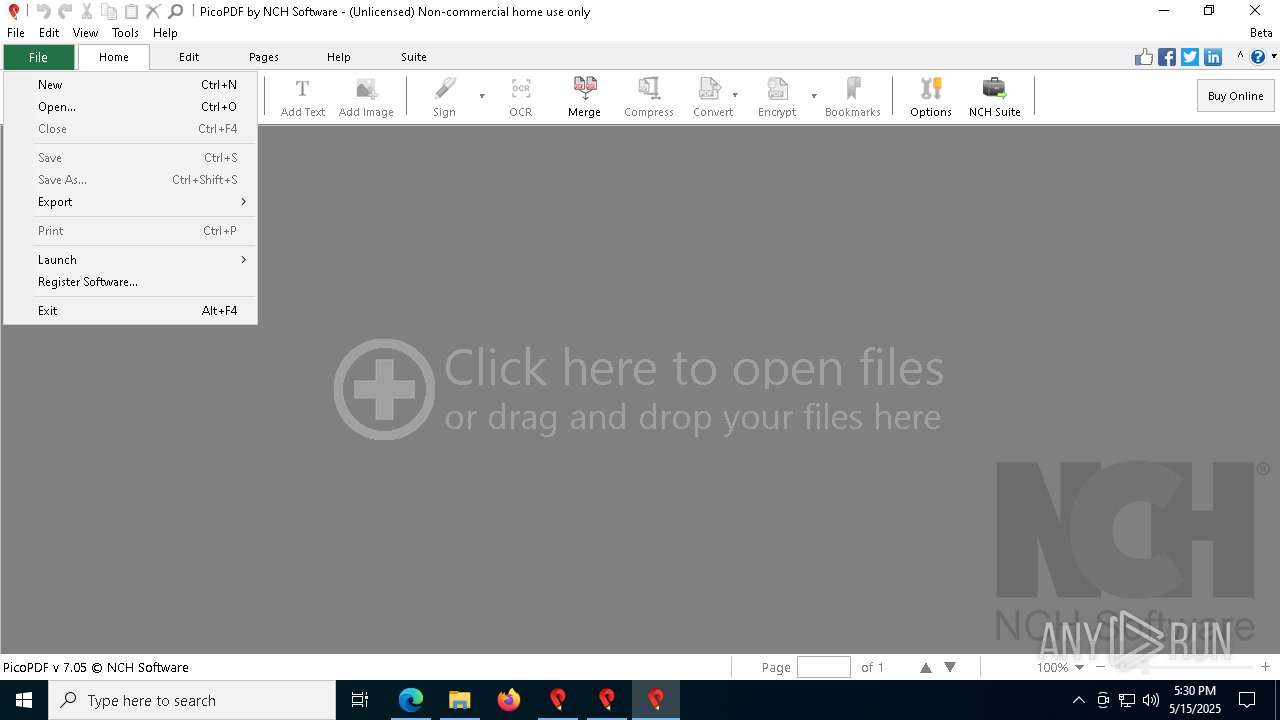Click Beta label at top right
1280x720 pixels.
[1261, 33]
